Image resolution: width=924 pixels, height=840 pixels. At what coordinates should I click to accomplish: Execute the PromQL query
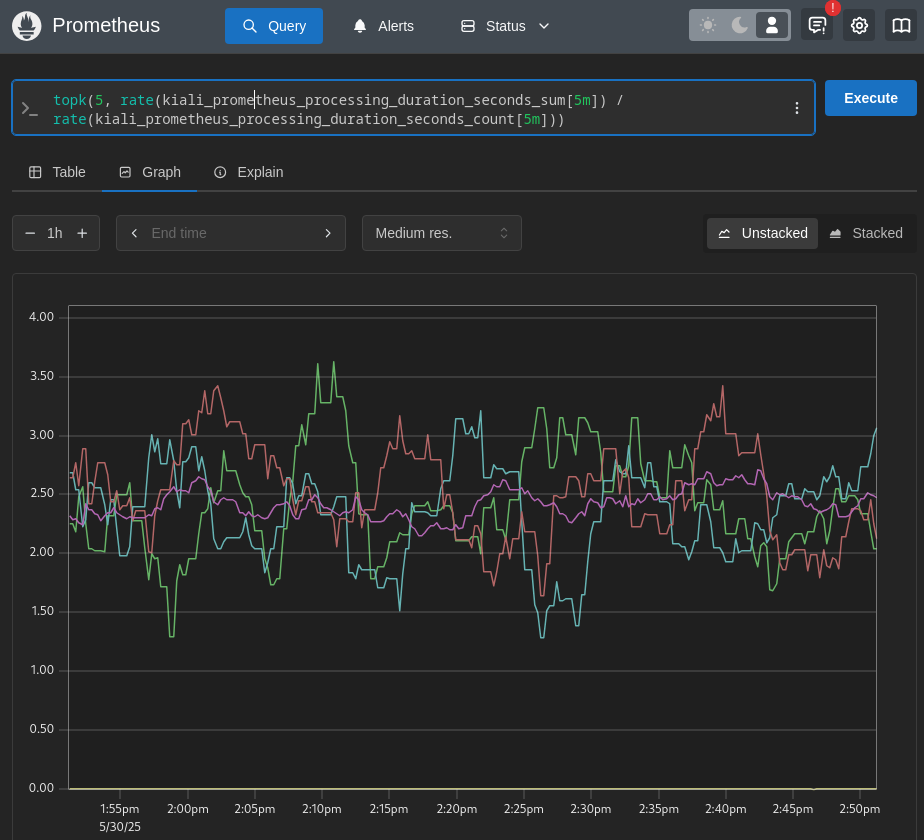click(x=869, y=98)
